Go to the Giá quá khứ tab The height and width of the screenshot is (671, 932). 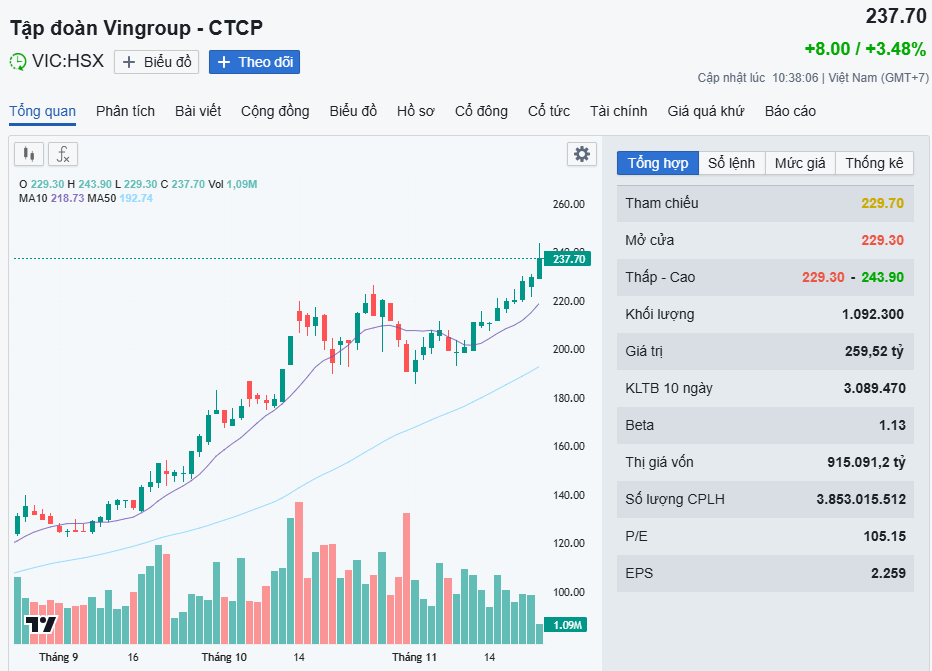(x=705, y=111)
